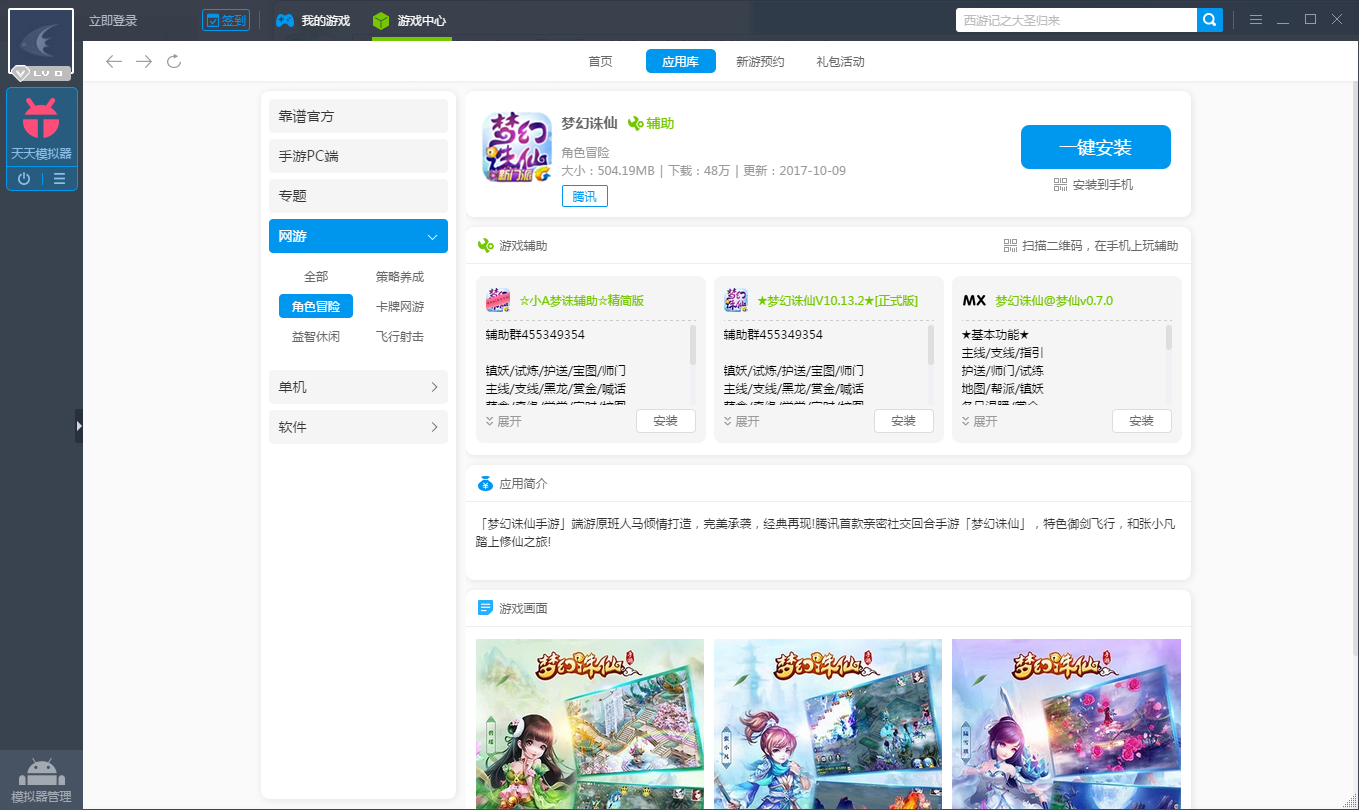Click the 梦幻诛仙 game icon
Viewport: 1359px width, 810px height.
coord(517,146)
